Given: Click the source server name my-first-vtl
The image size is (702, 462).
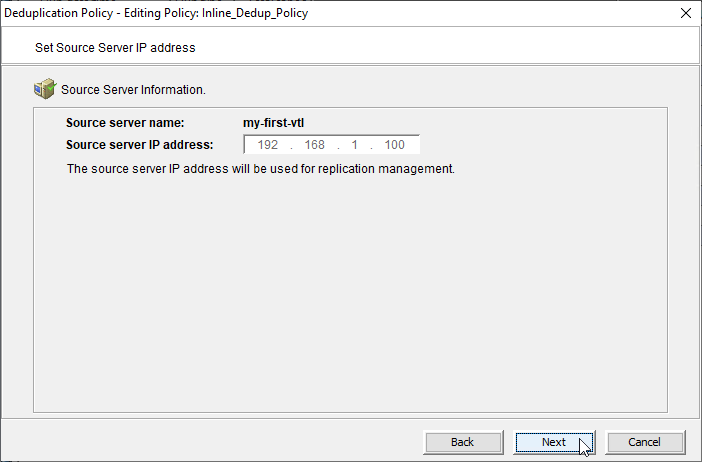Looking at the screenshot, I should (x=274, y=123).
